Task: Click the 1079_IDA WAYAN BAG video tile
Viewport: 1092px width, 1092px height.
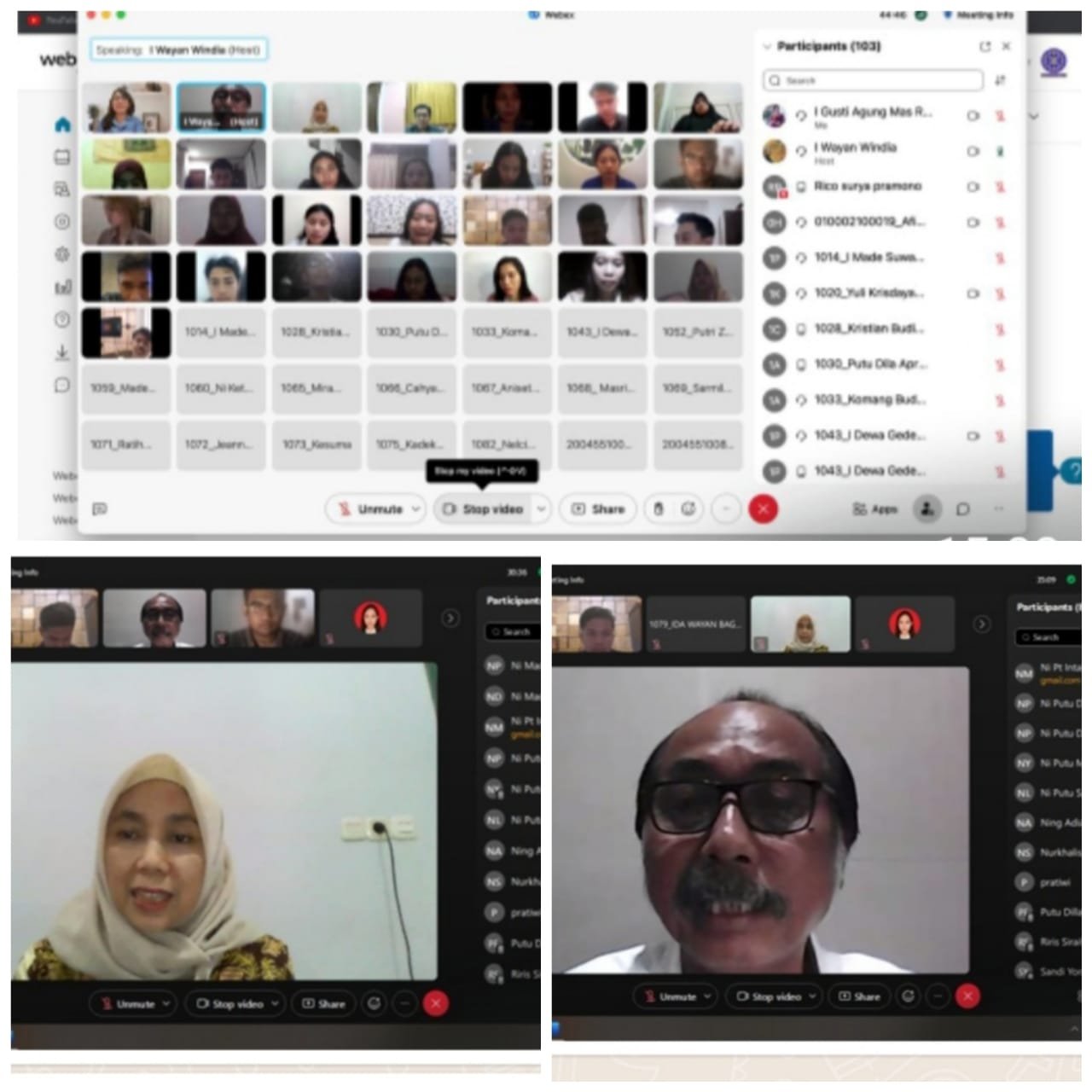Action: pos(695,624)
